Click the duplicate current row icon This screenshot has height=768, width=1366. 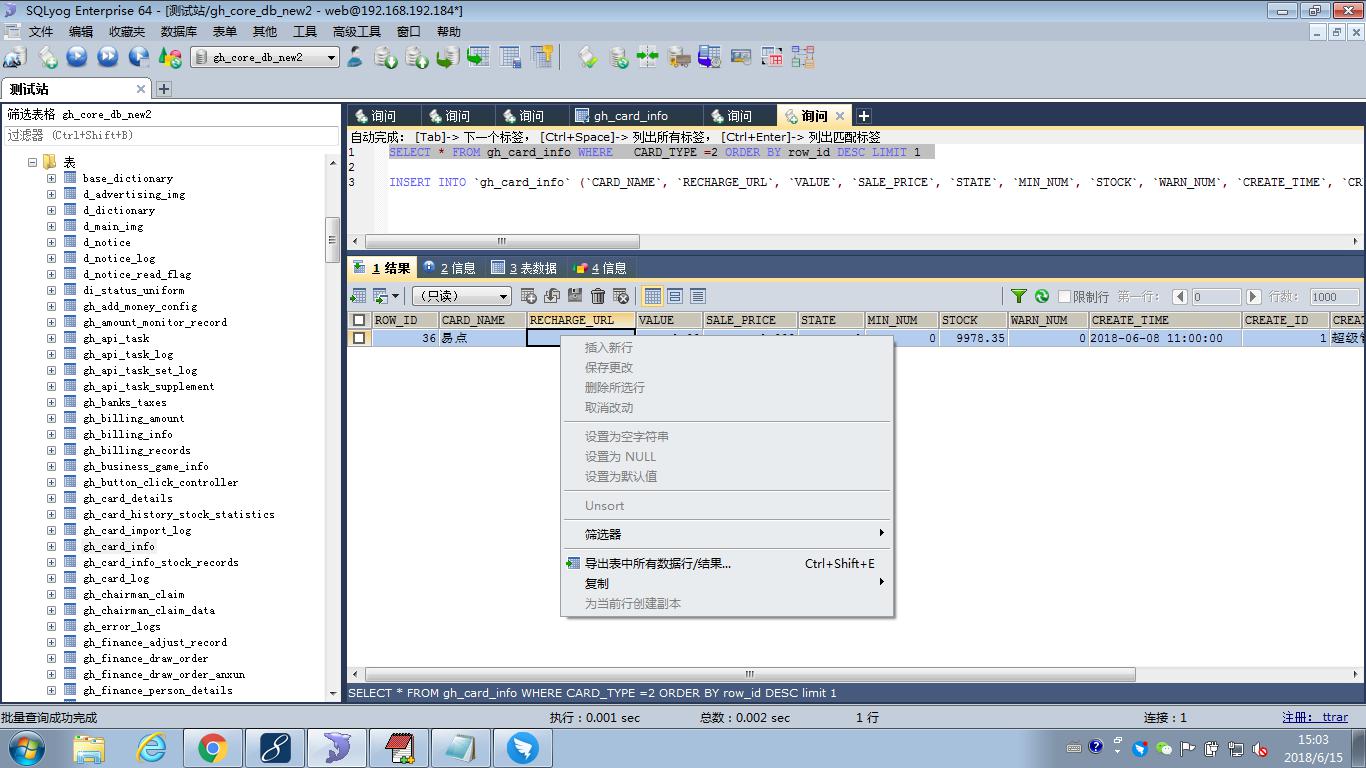(x=552, y=296)
